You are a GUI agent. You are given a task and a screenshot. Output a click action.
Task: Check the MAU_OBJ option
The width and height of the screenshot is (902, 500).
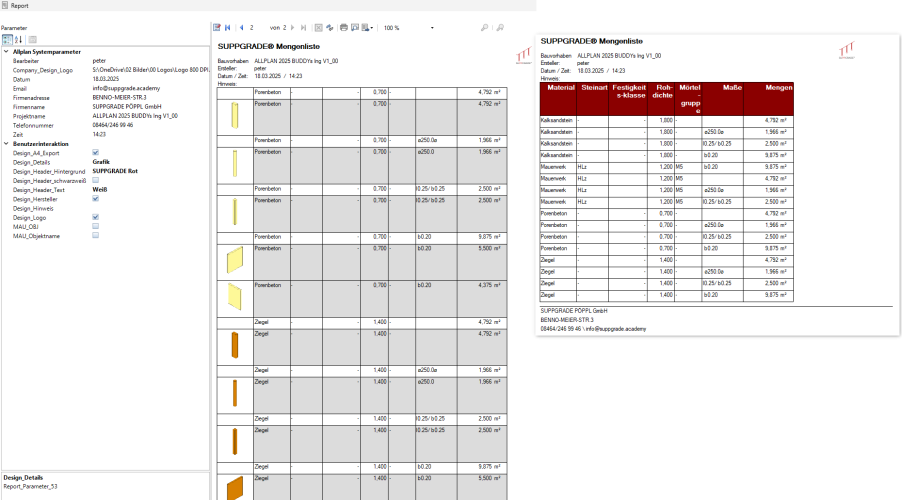(x=95, y=225)
